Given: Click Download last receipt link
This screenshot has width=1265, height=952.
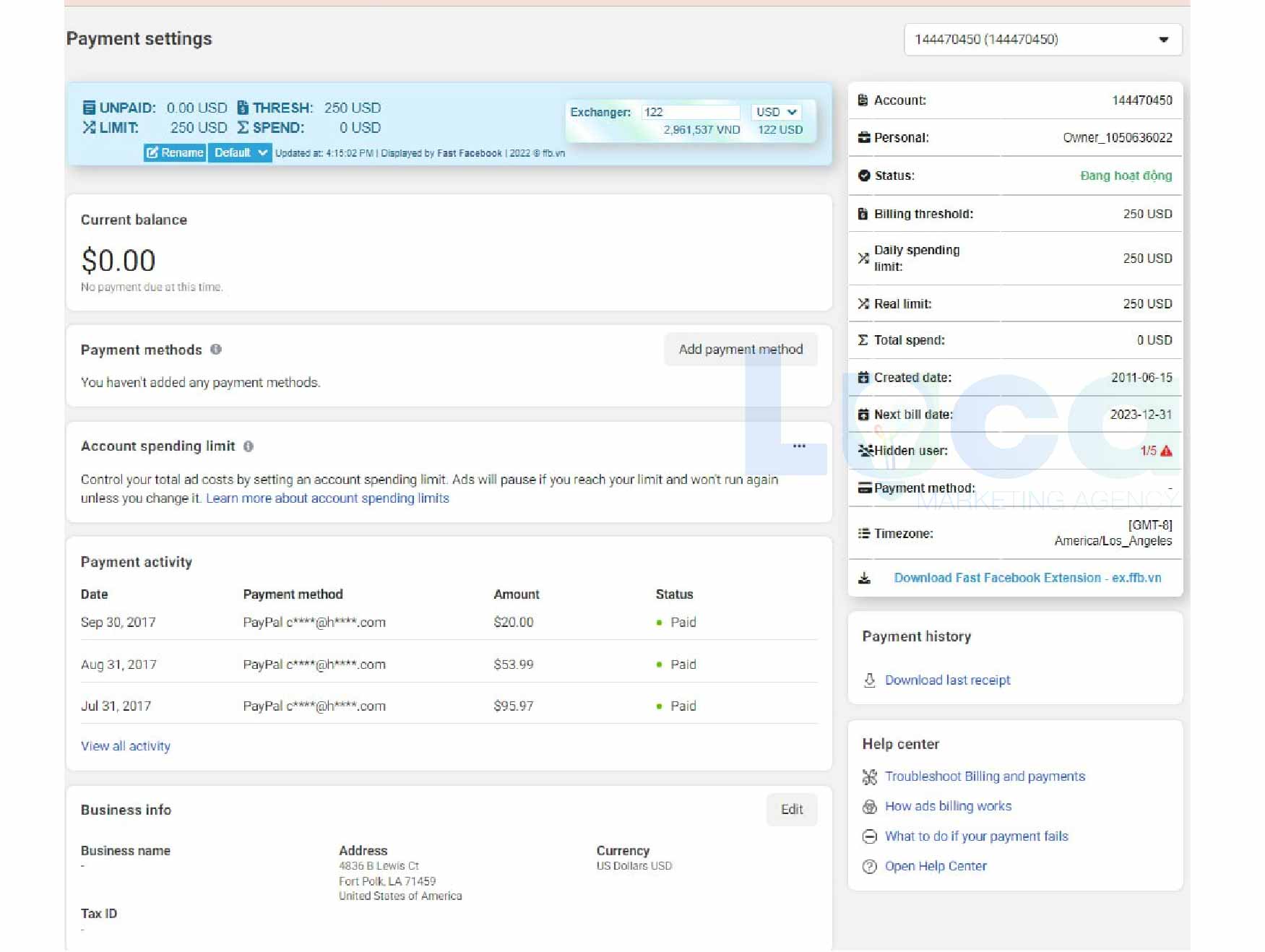Looking at the screenshot, I should click(x=947, y=680).
